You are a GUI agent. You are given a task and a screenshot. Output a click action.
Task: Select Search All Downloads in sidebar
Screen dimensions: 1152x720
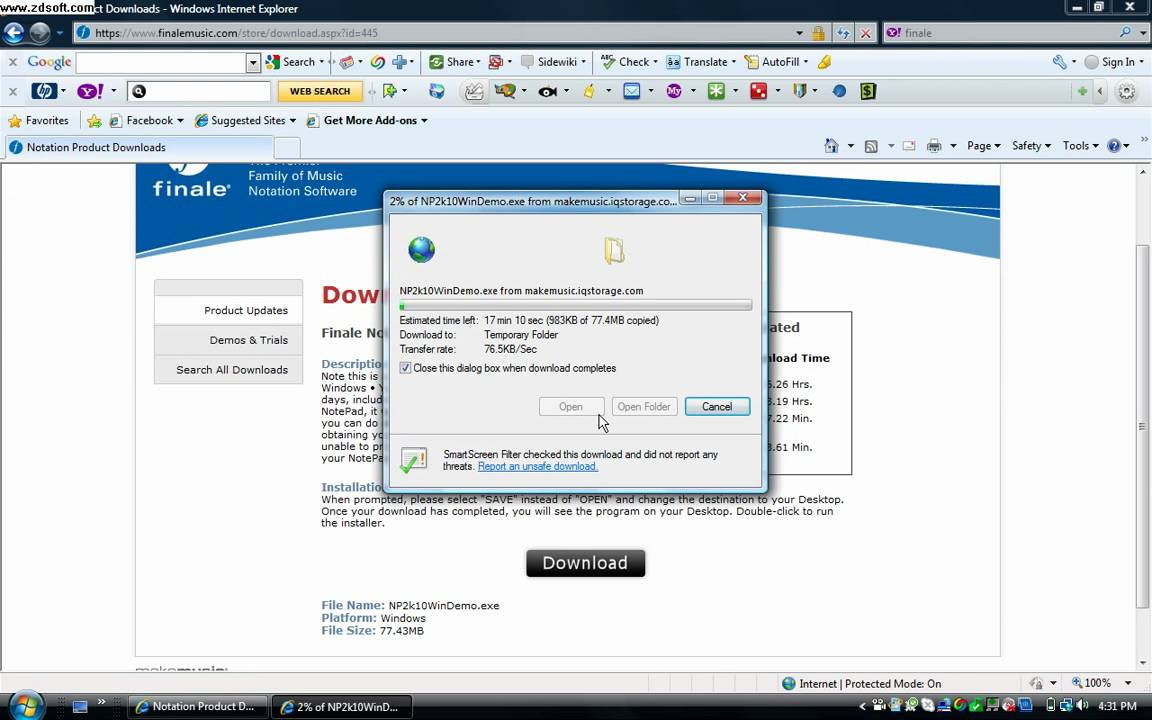[x=228, y=370]
